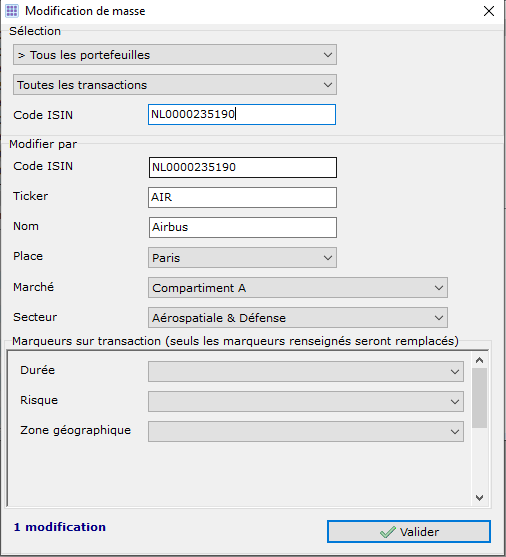
Task: Open the Place dropdown showing Paris
Action: coord(242,258)
